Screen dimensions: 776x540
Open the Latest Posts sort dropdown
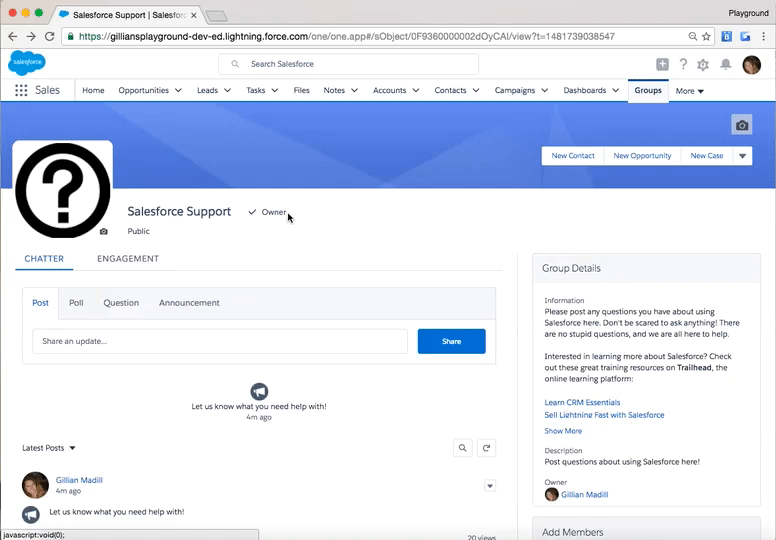tap(48, 448)
